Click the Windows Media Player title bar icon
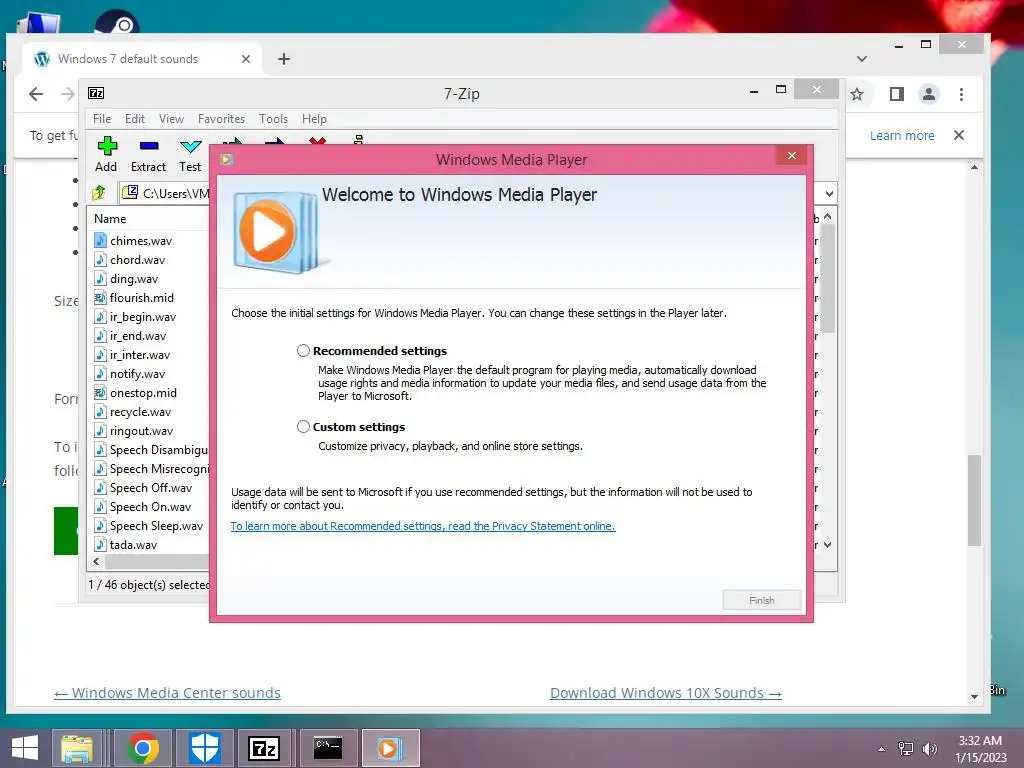Image resolution: width=1024 pixels, height=768 pixels. (x=226, y=159)
